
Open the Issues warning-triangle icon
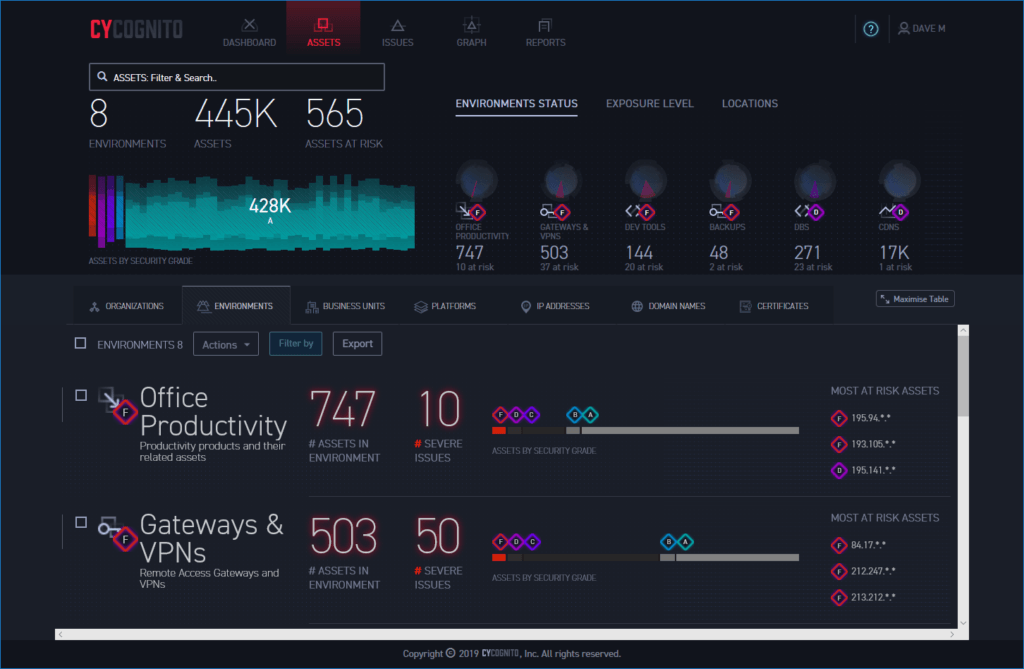tap(398, 25)
